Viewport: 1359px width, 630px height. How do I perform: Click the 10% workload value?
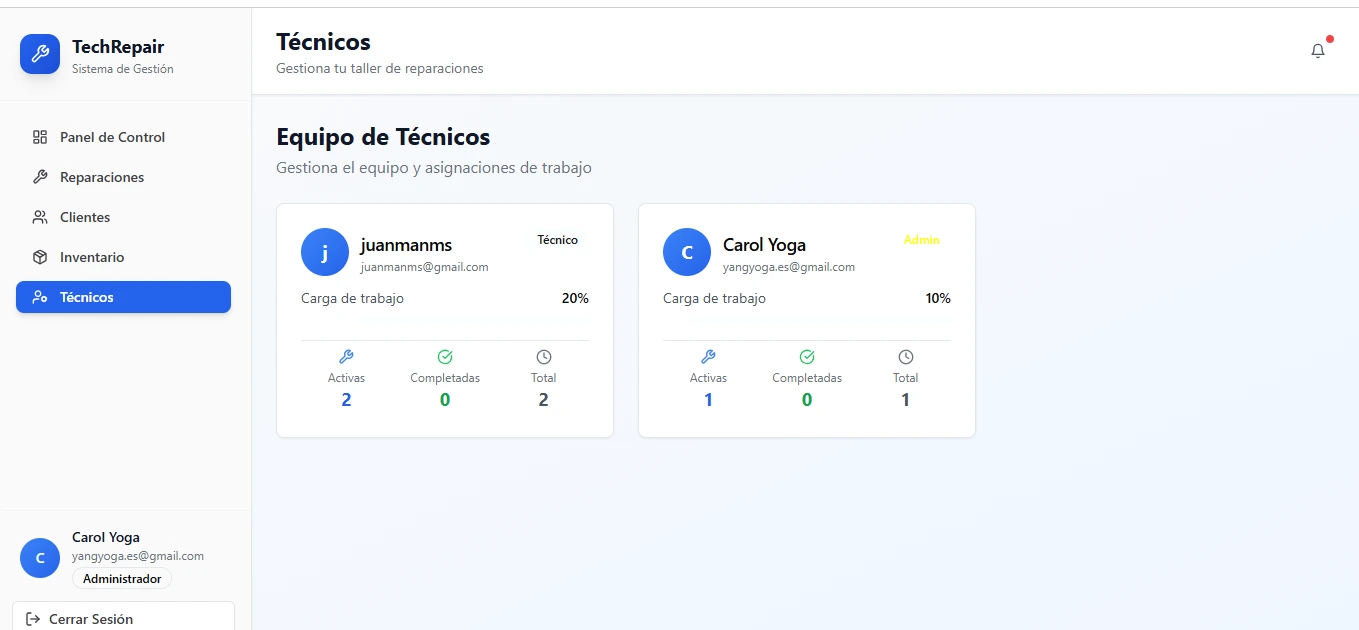point(938,298)
